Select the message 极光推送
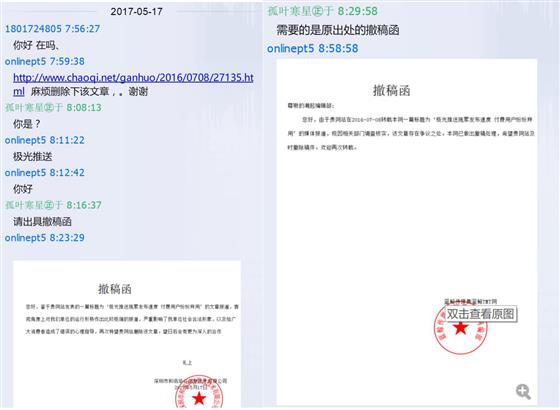This screenshot has height=410, width=560. pyautogui.click(x=32, y=156)
